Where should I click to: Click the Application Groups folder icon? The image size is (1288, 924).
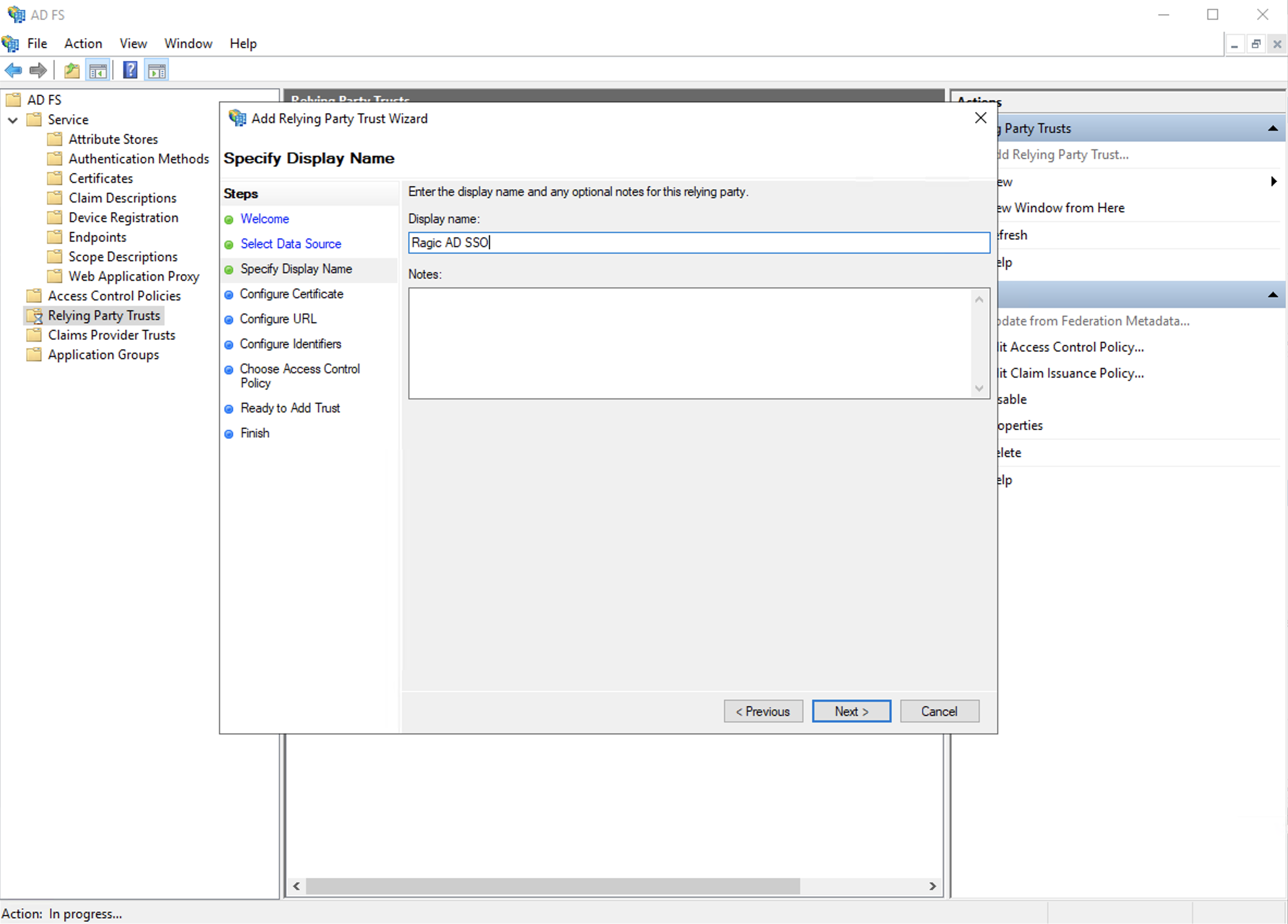(34, 355)
